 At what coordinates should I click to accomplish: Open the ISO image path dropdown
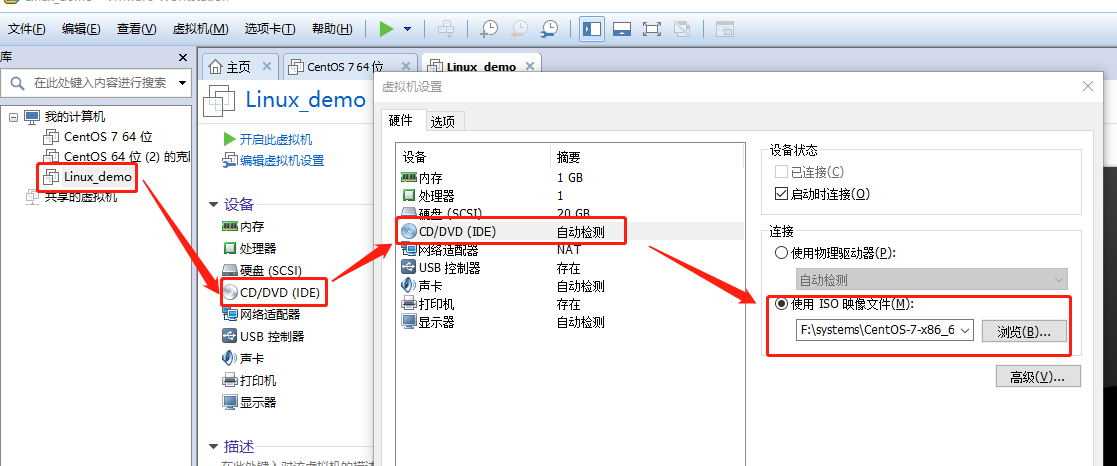pyautogui.click(x=965, y=331)
